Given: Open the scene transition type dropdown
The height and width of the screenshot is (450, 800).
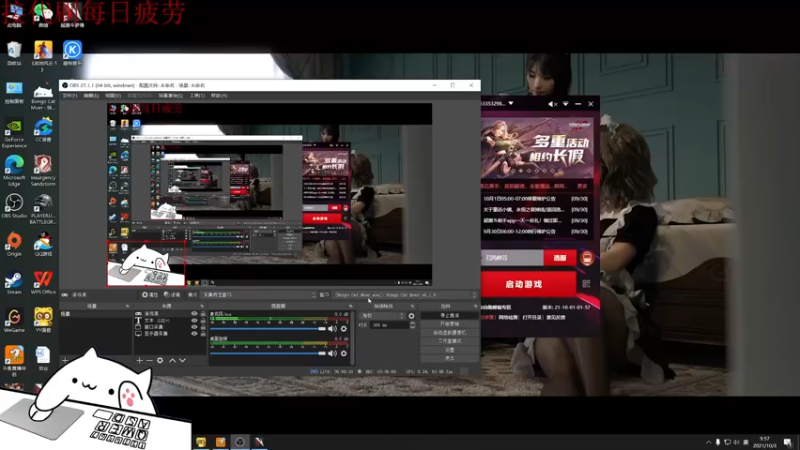Looking at the screenshot, I should click(382, 316).
